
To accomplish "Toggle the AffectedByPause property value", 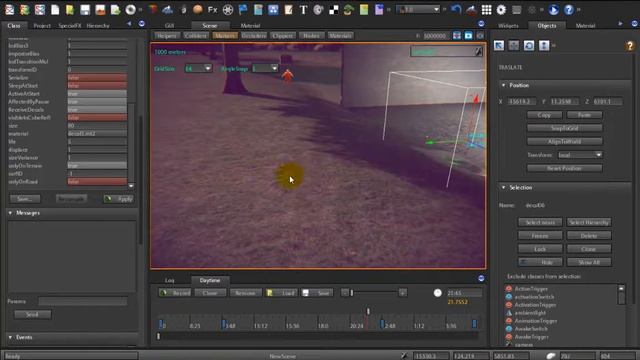I will (97, 102).
